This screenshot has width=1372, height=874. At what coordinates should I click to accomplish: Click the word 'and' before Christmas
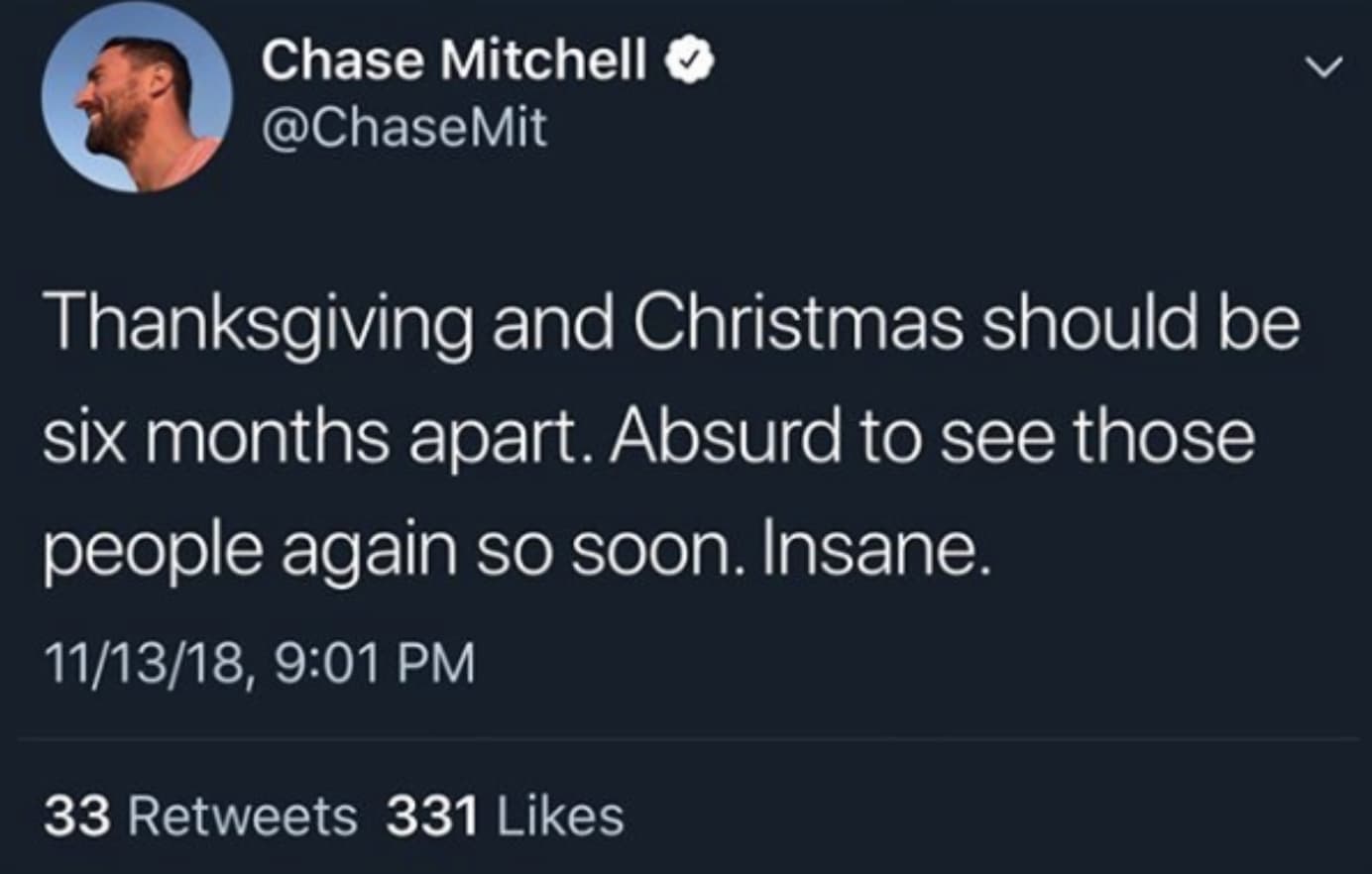552,322
